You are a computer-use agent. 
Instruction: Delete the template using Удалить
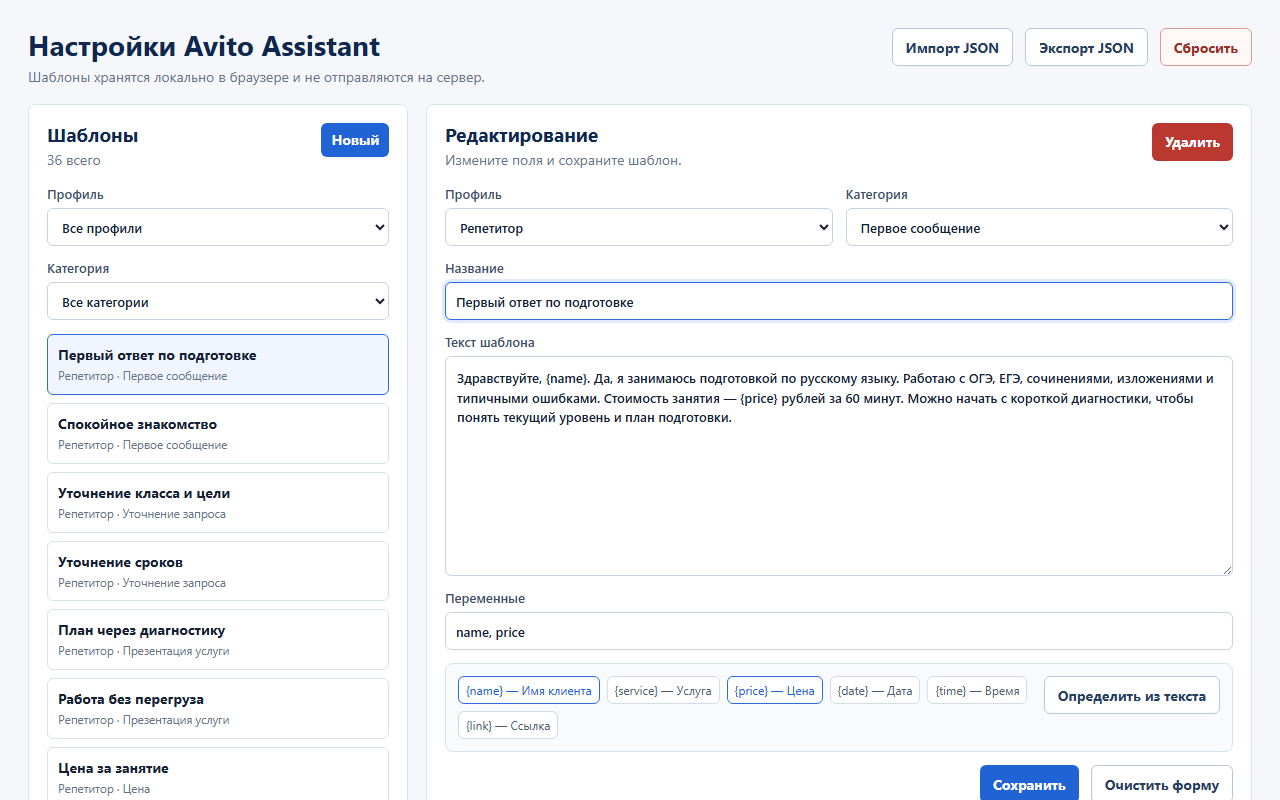1192,142
